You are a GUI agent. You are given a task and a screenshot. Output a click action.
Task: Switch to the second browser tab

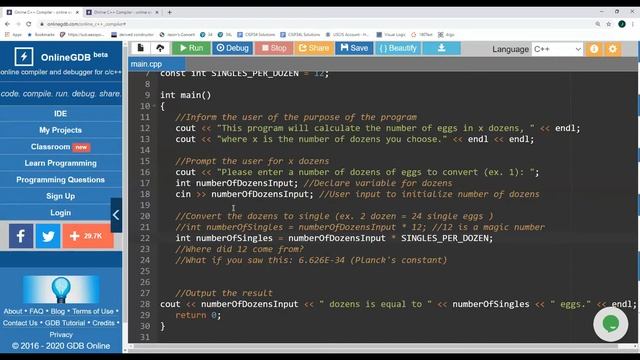122,12
